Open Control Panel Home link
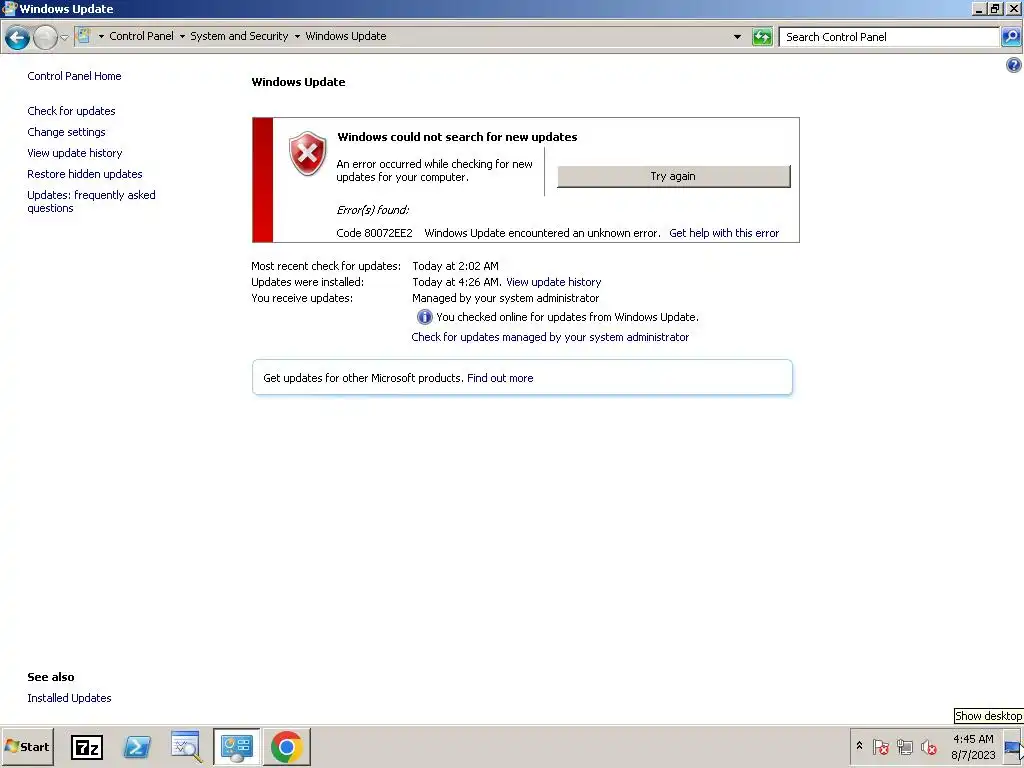This screenshot has width=1024, height=768. point(74,76)
